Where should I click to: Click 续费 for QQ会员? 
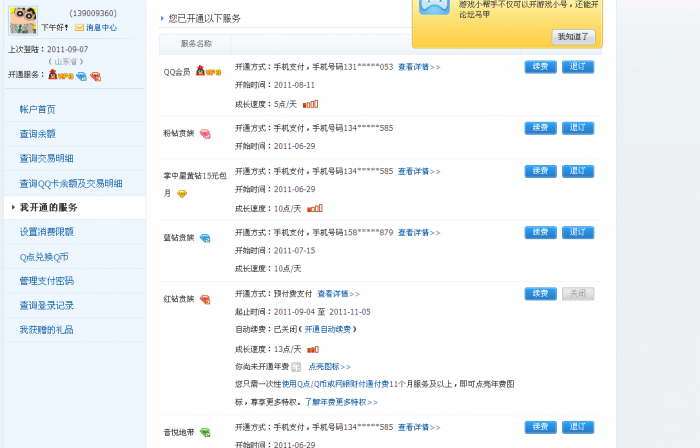pyautogui.click(x=540, y=67)
